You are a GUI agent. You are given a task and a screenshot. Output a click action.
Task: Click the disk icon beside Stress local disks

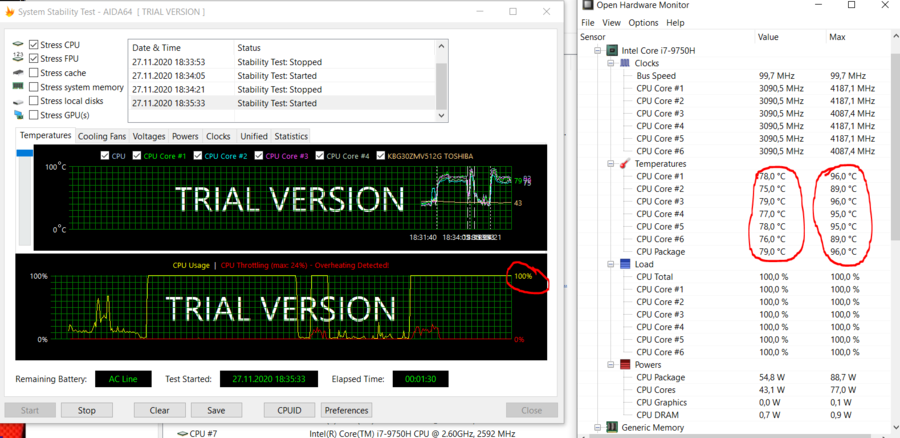click(18, 101)
